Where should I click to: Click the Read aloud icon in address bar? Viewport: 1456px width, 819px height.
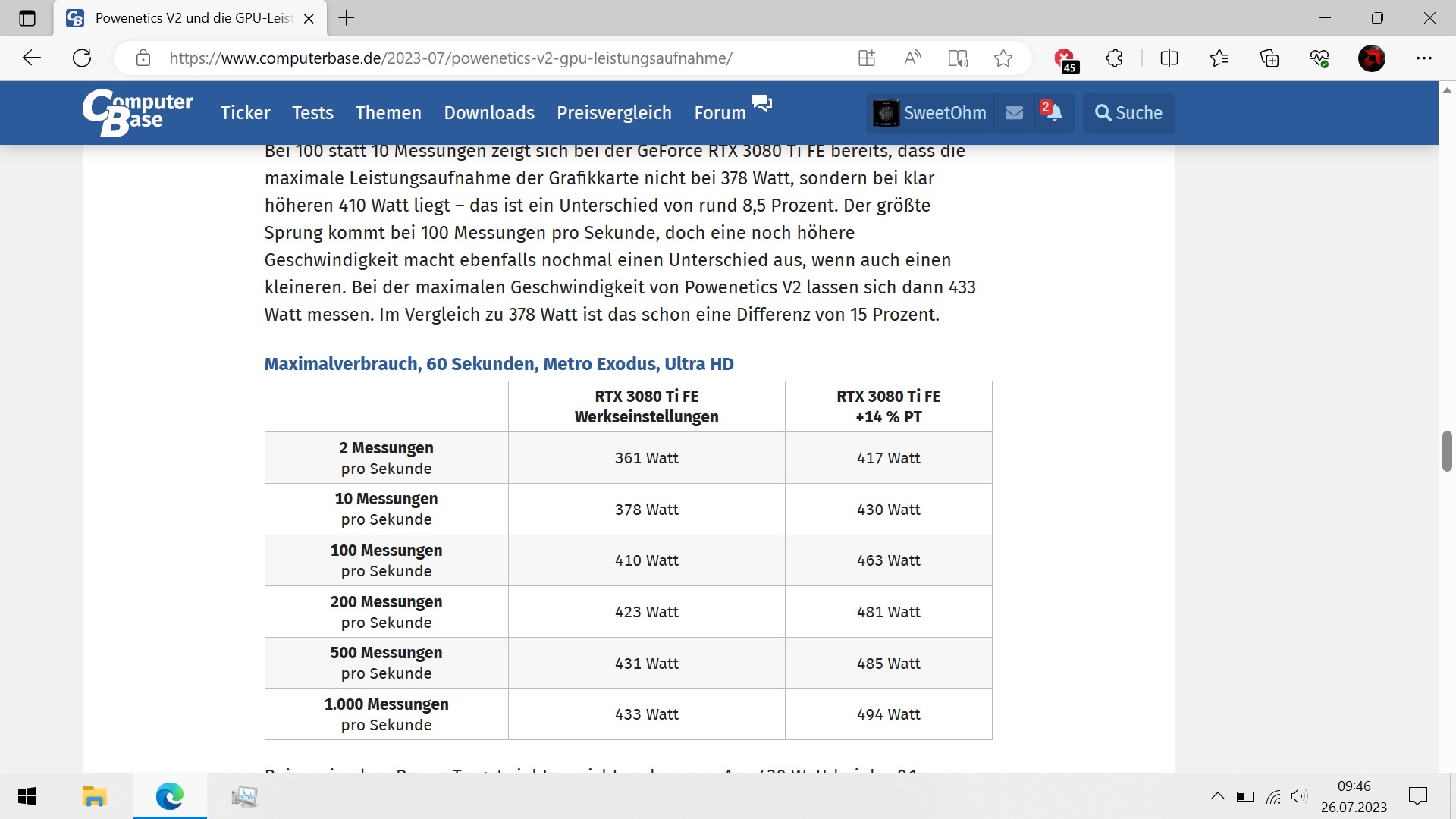click(x=912, y=58)
